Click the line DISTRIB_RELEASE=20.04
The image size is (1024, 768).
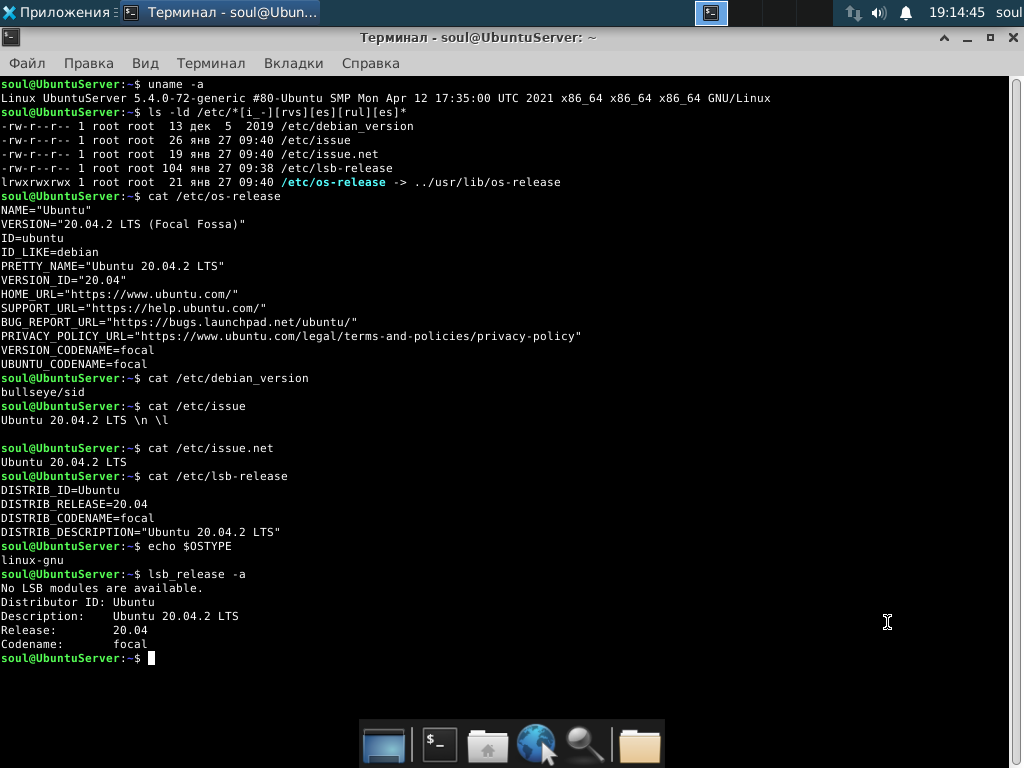(74, 504)
